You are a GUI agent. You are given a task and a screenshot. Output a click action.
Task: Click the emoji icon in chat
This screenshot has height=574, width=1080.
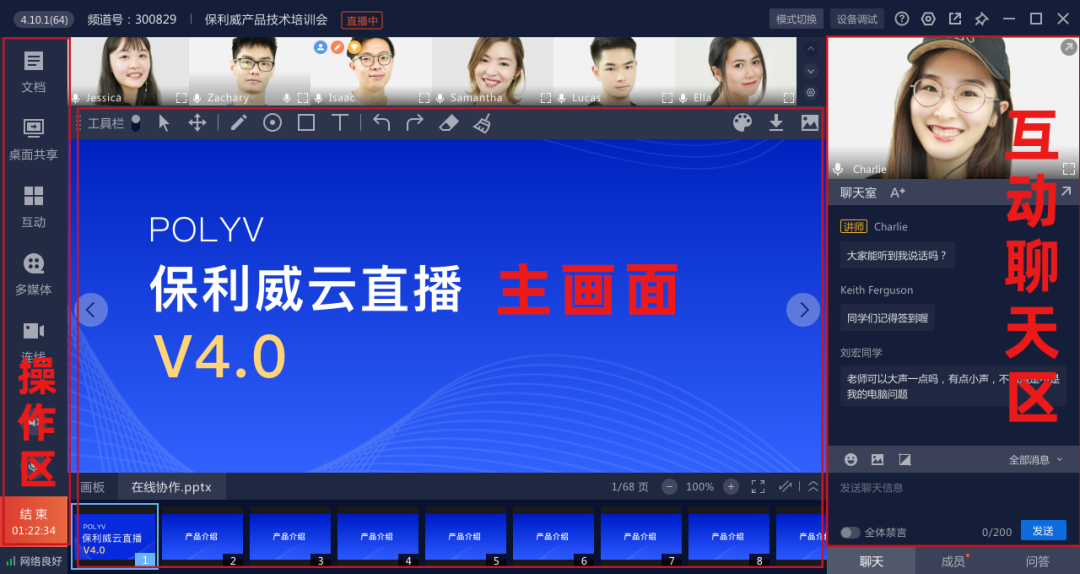(851, 459)
